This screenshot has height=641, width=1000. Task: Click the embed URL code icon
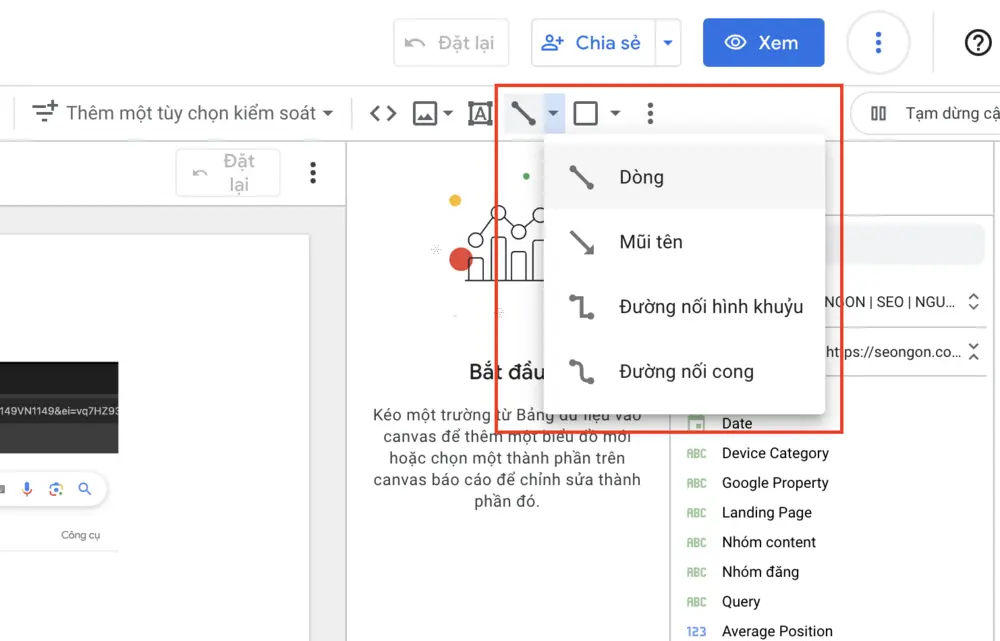(383, 114)
